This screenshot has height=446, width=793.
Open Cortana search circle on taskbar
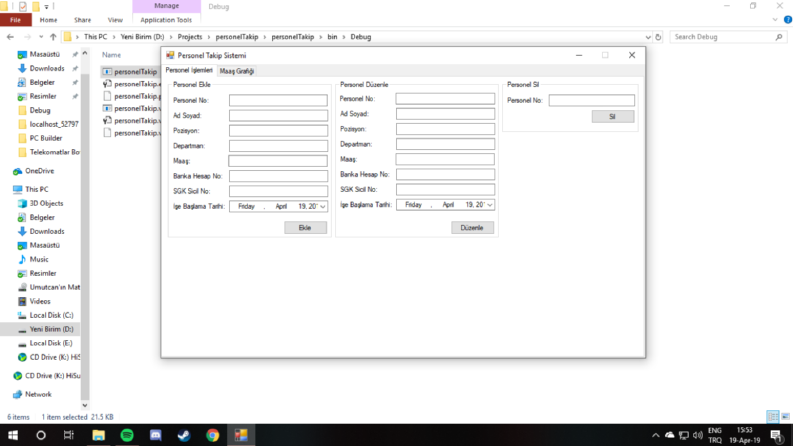coord(41,435)
